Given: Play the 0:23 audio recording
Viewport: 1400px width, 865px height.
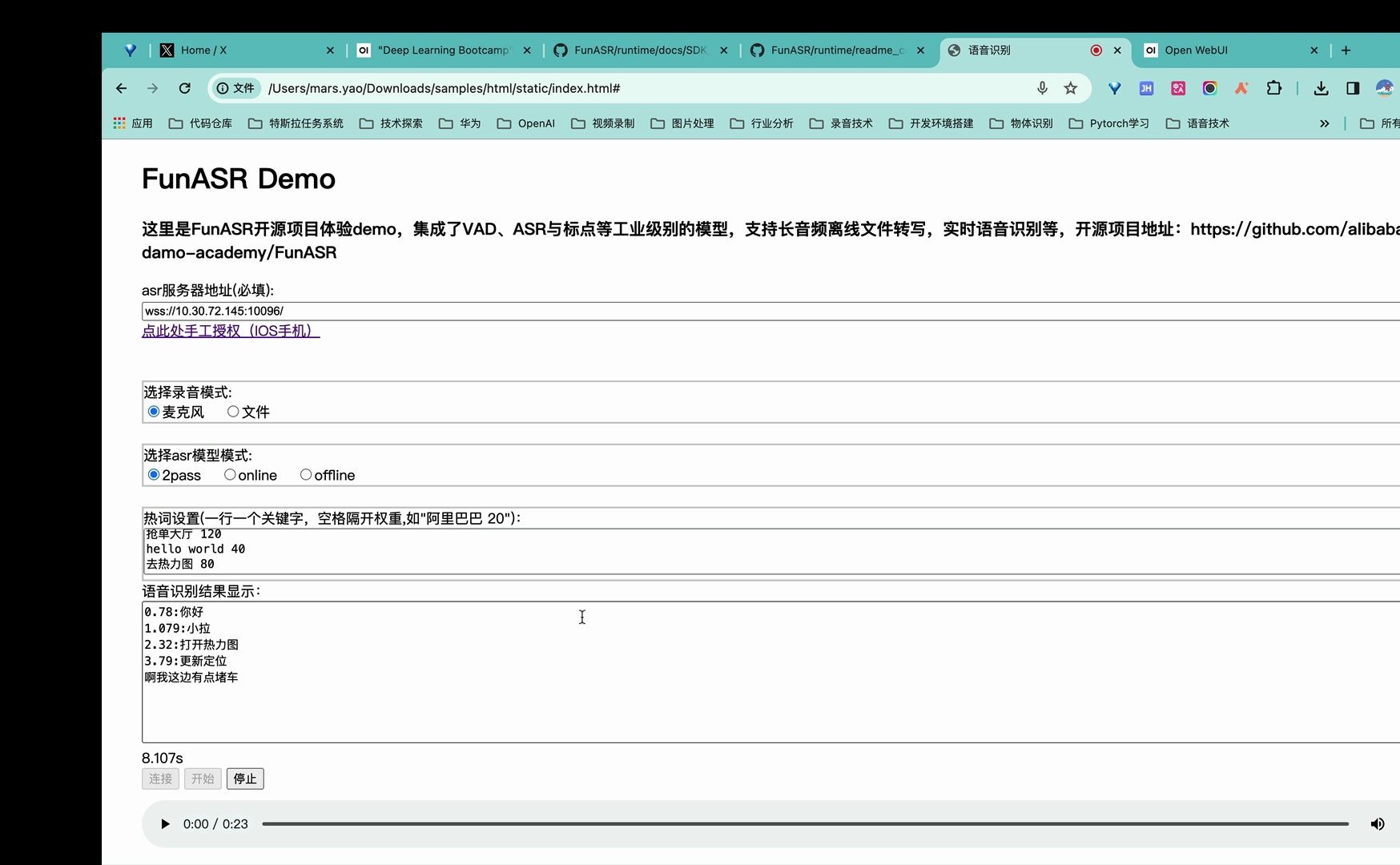Looking at the screenshot, I should 165,824.
